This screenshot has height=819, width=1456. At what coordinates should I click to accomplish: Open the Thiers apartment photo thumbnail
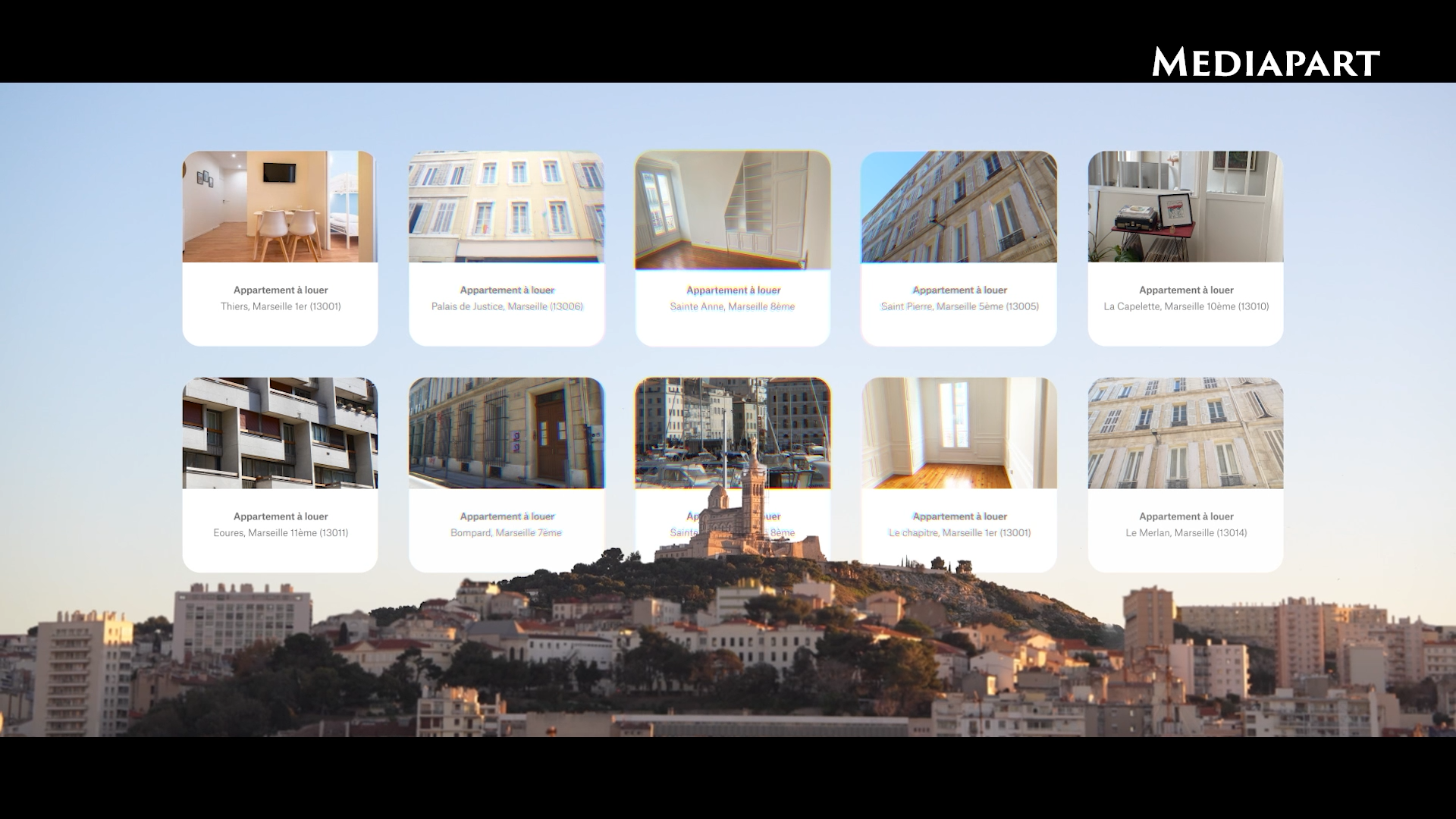coord(280,206)
